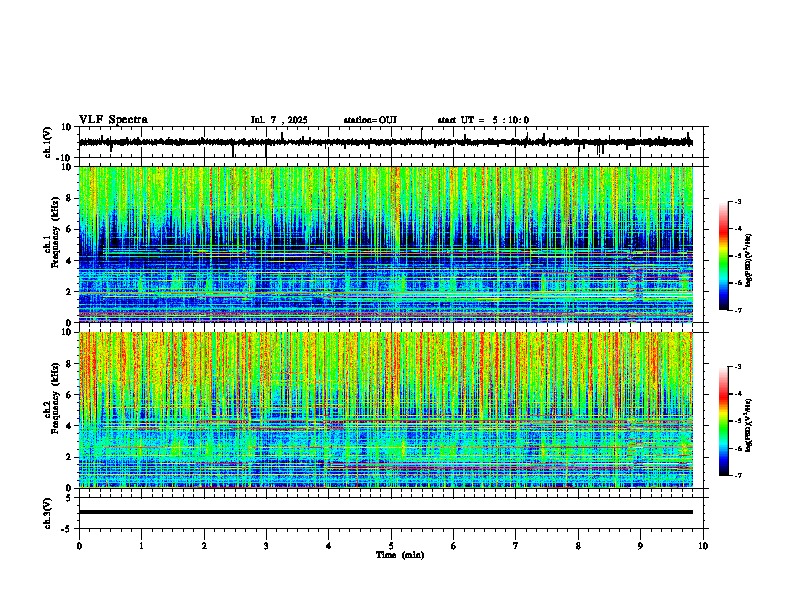The width and height of the screenshot is (792, 612).
Task: Click the "8" tick on the Time axis
Action: [578, 546]
